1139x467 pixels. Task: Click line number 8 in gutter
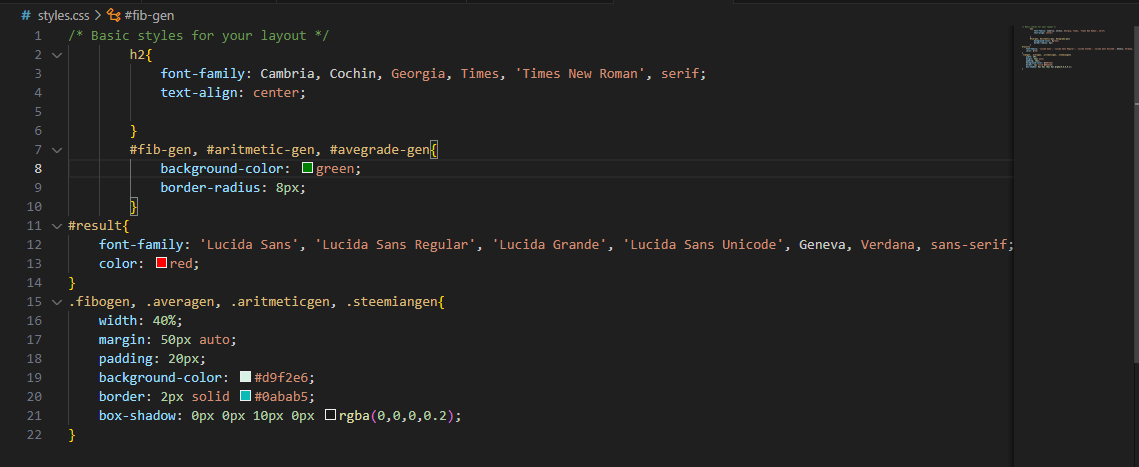37,168
